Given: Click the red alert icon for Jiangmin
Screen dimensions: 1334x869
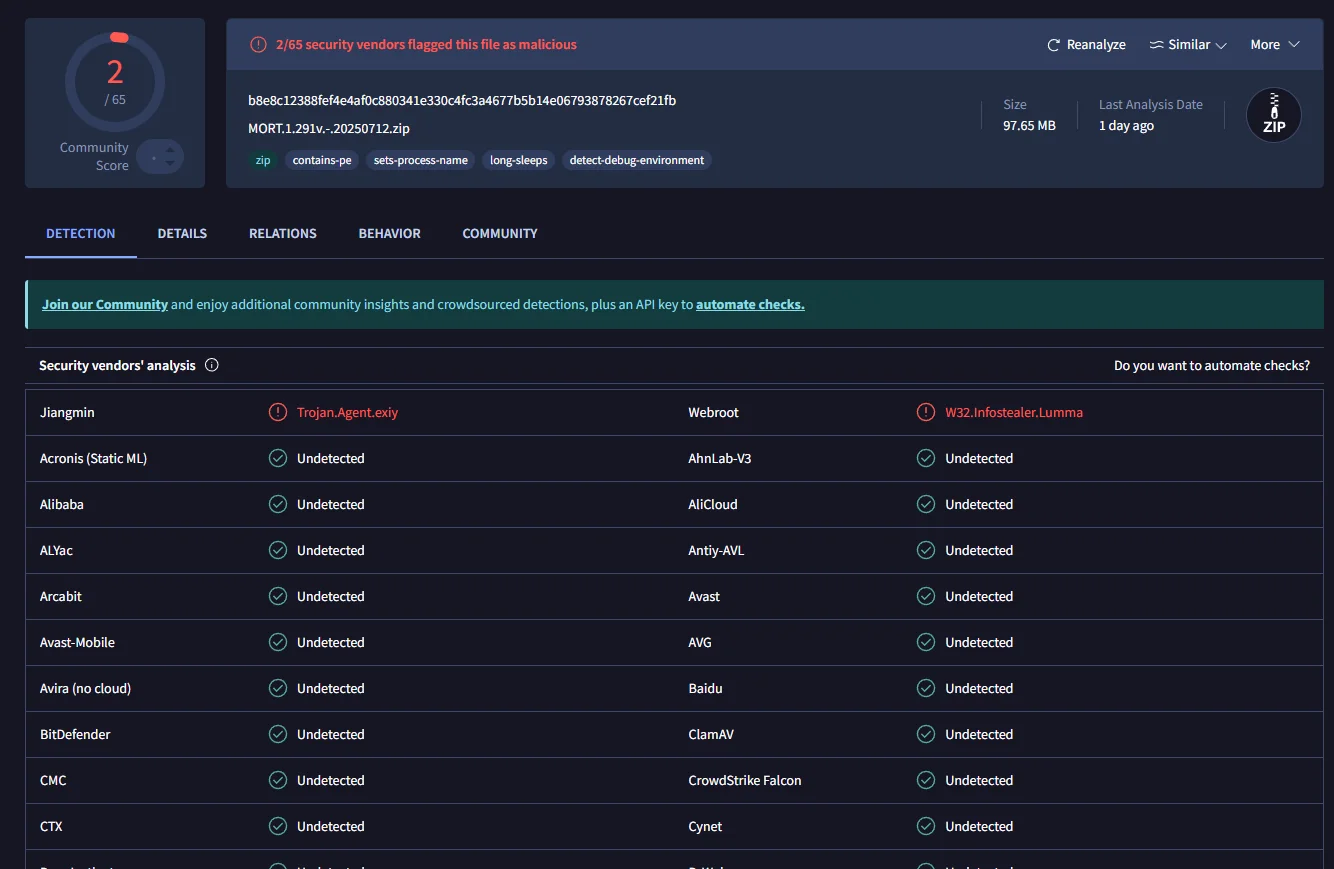Looking at the screenshot, I should pyautogui.click(x=278, y=412).
